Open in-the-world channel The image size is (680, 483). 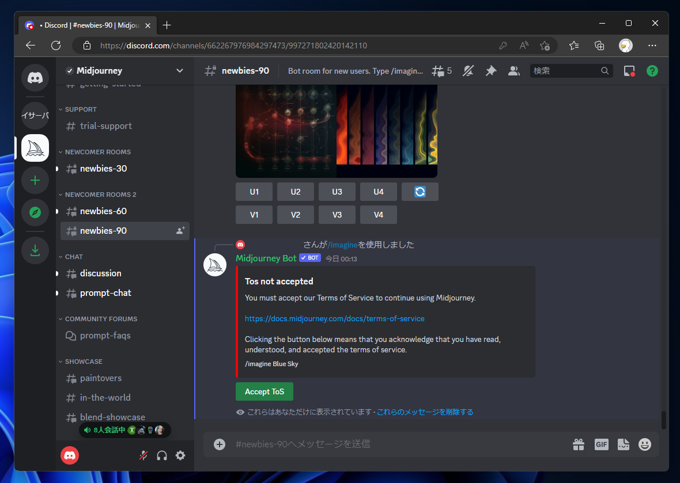(125, 398)
